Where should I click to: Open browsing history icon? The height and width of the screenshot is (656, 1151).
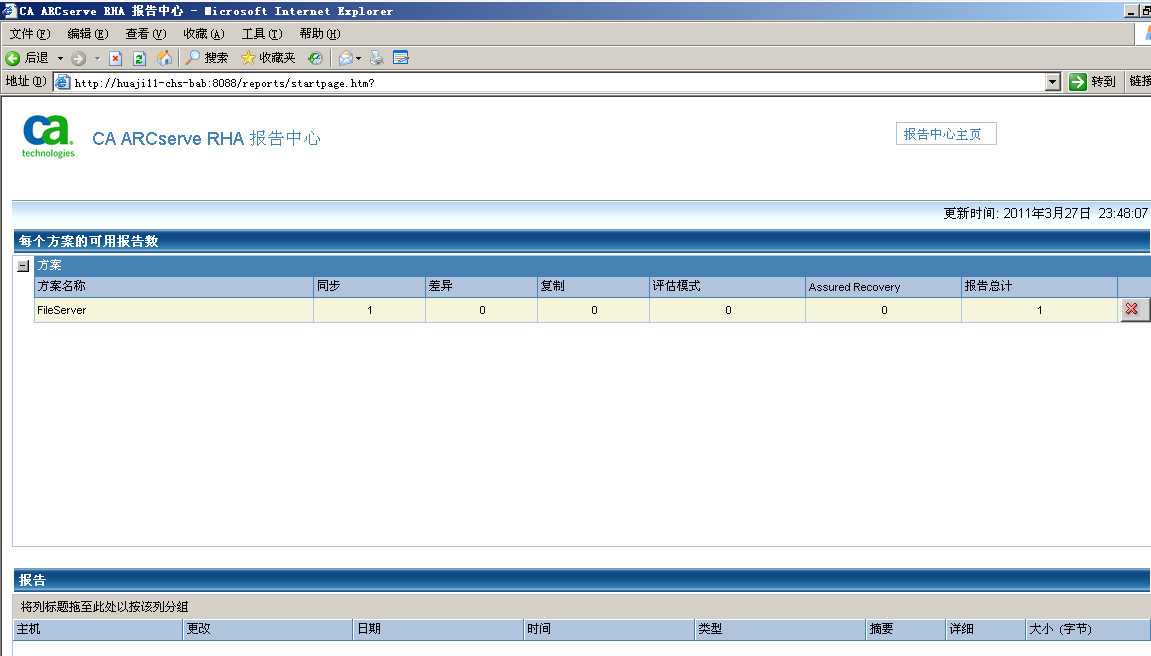point(316,58)
